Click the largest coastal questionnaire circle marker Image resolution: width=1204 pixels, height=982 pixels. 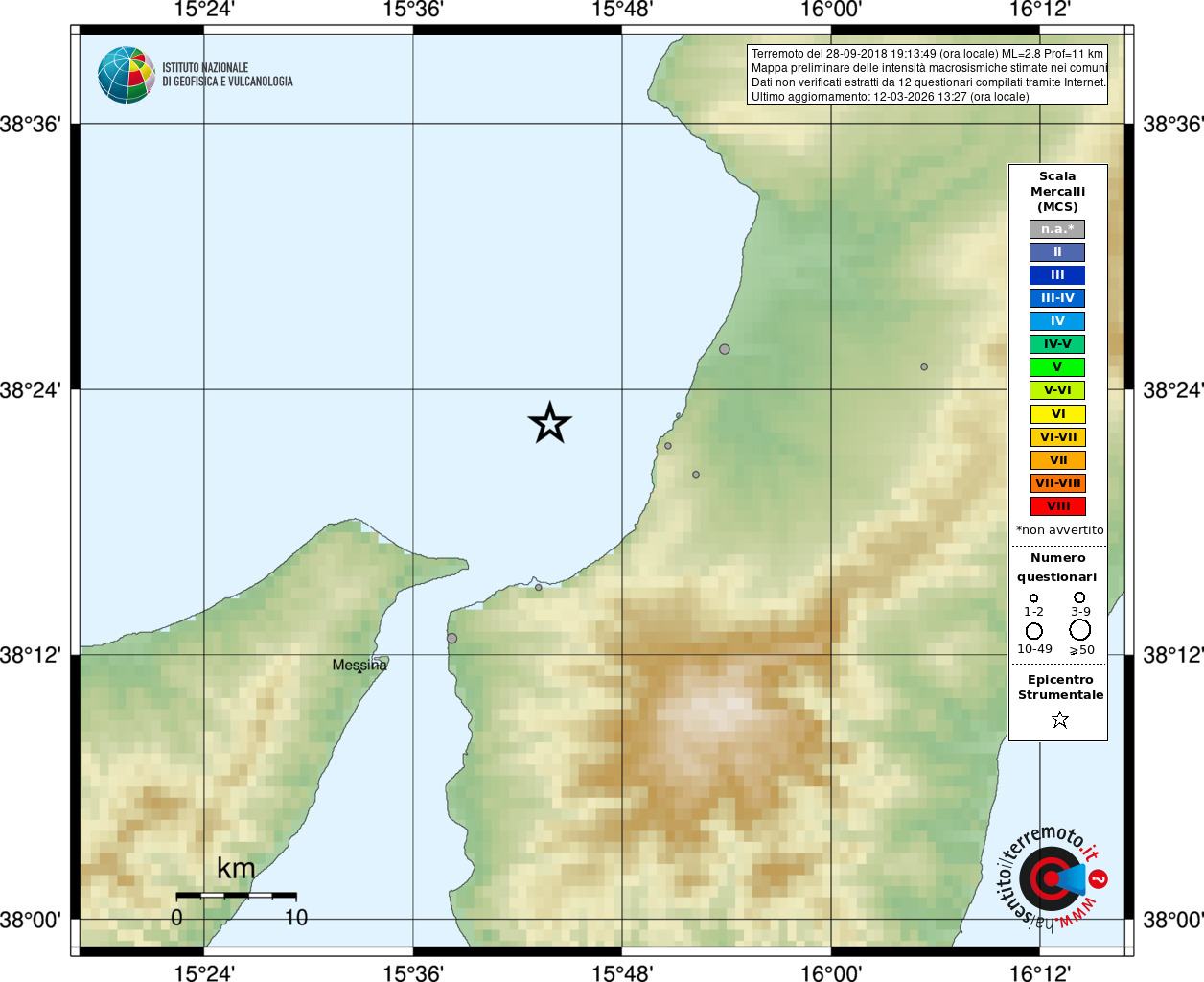point(725,349)
